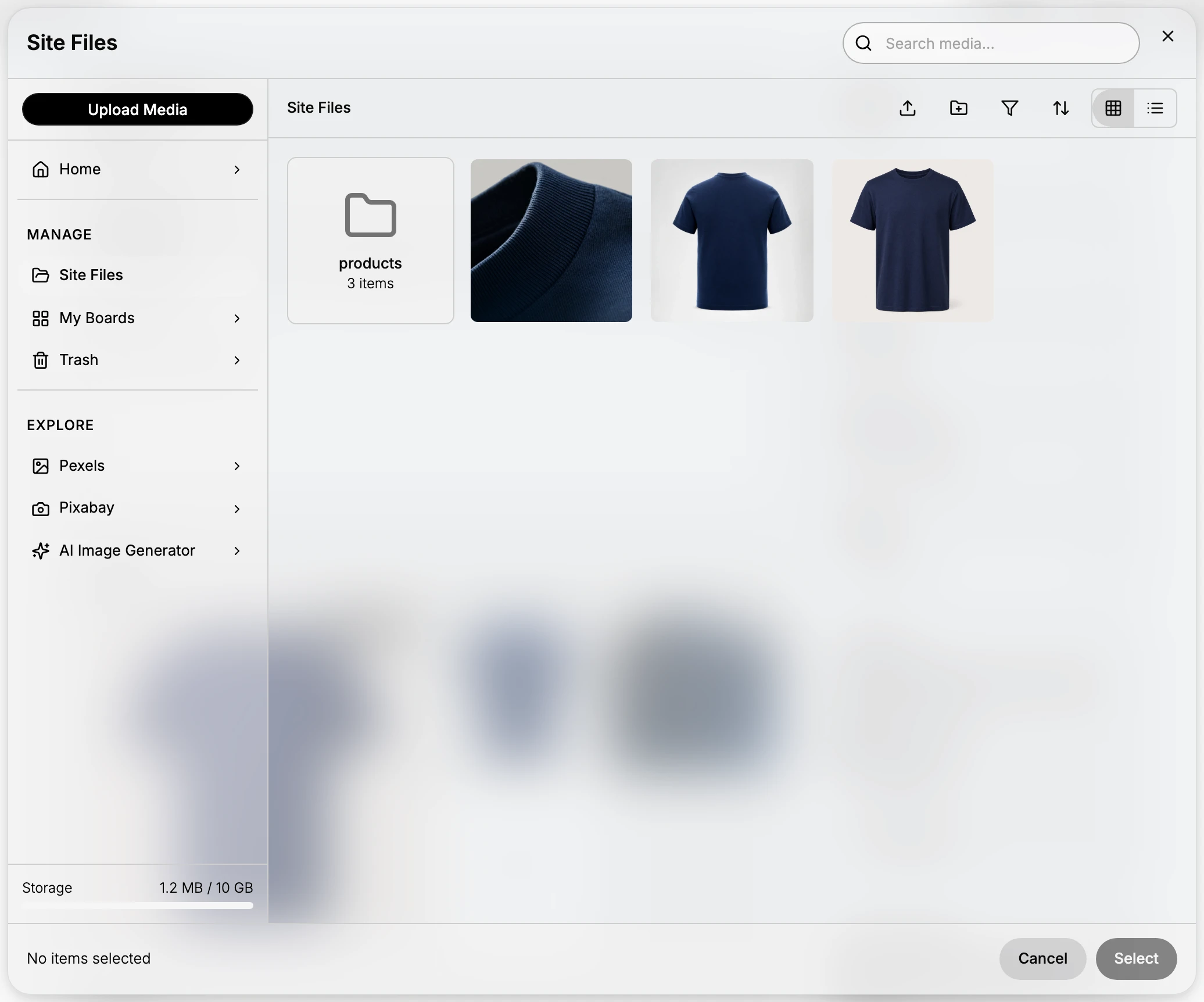
Task: Close the Site Files dialog
Action: click(1168, 36)
